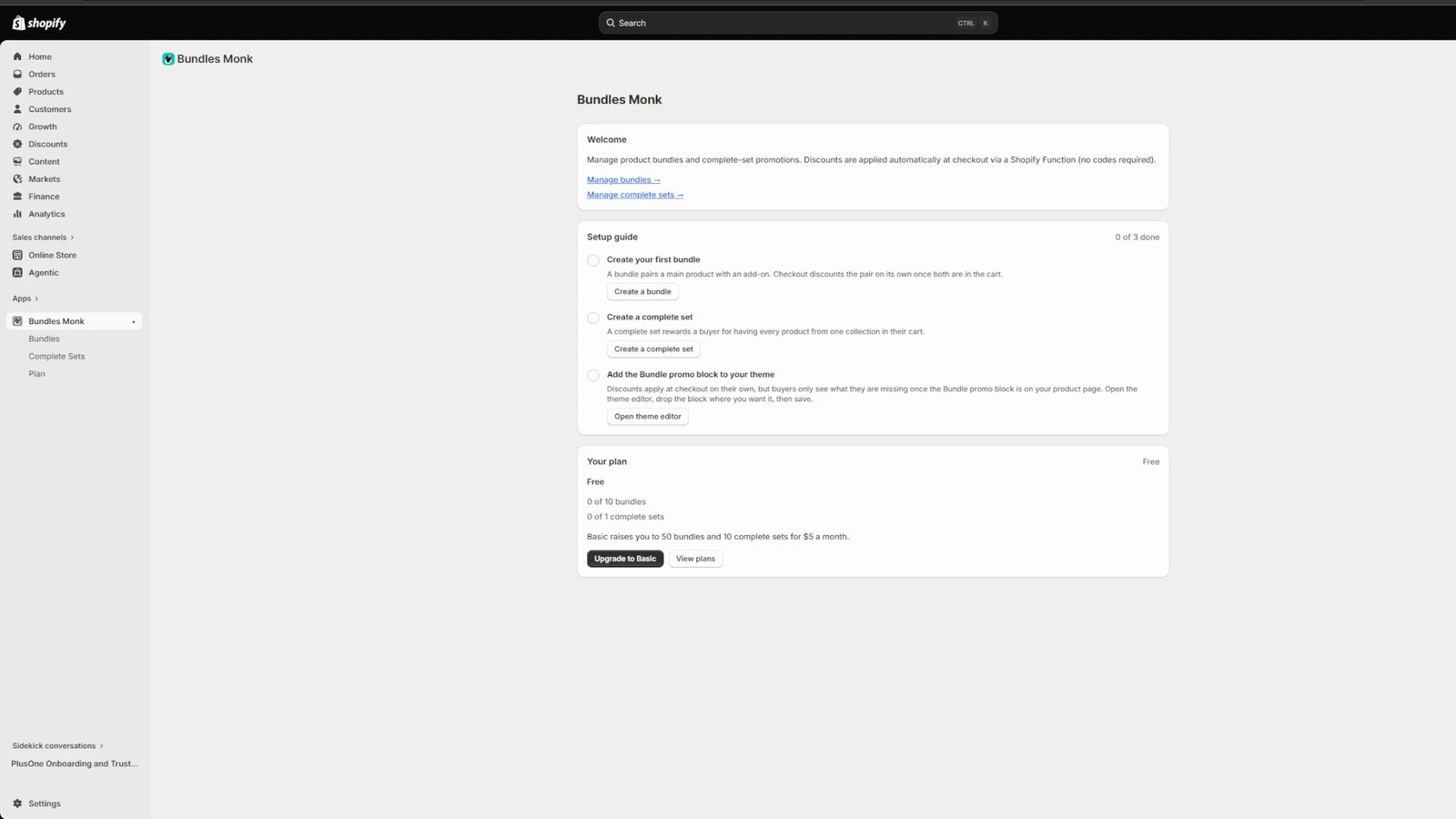The height and width of the screenshot is (819, 1456).
Task: Click the Home icon in sidebar
Action: coord(17,56)
